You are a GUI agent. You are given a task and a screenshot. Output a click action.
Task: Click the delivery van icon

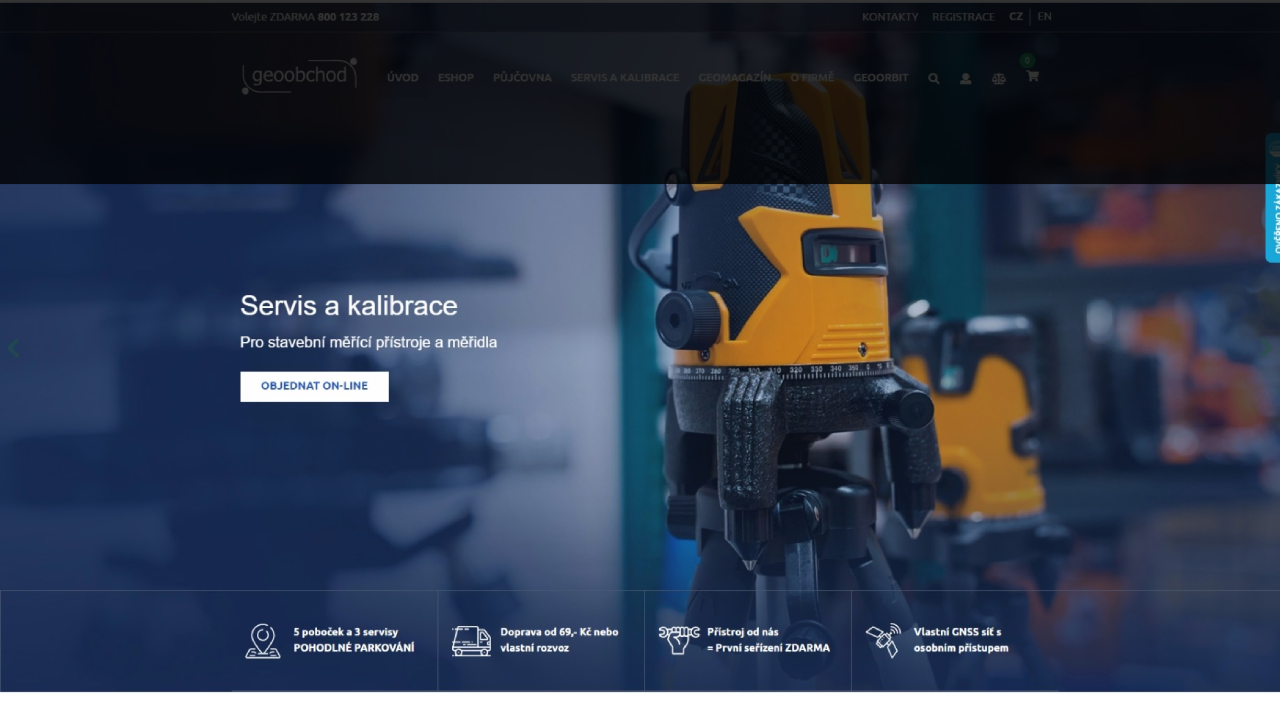[471, 641]
